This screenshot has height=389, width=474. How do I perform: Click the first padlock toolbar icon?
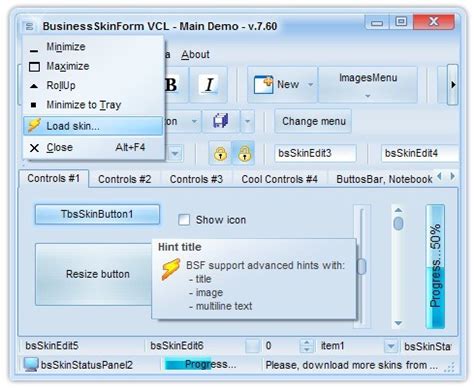coord(220,154)
